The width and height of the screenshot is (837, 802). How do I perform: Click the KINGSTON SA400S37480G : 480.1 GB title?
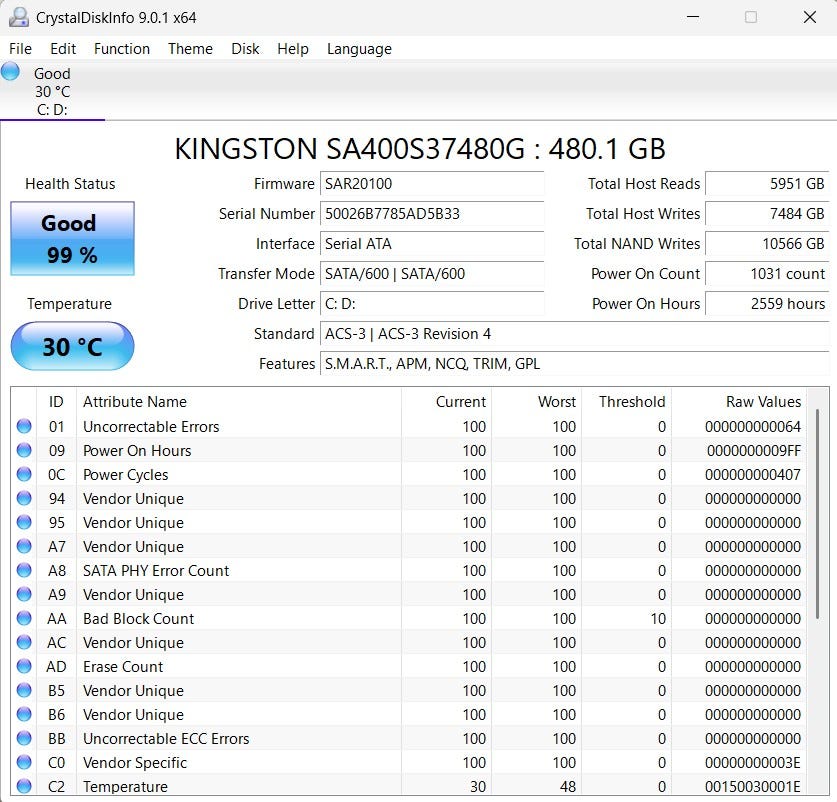pos(420,149)
